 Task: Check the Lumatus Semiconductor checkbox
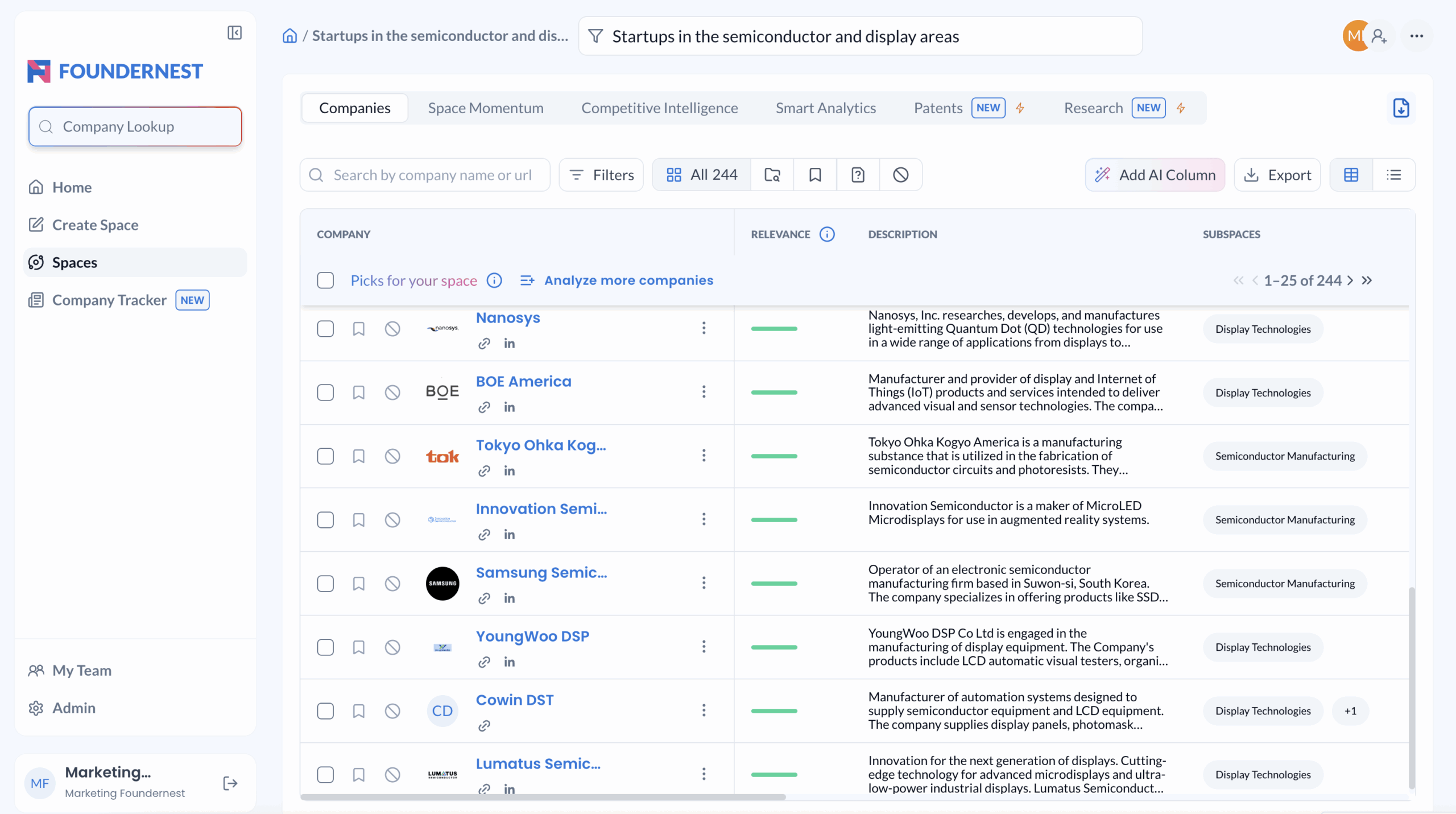click(x=325, y=775)
